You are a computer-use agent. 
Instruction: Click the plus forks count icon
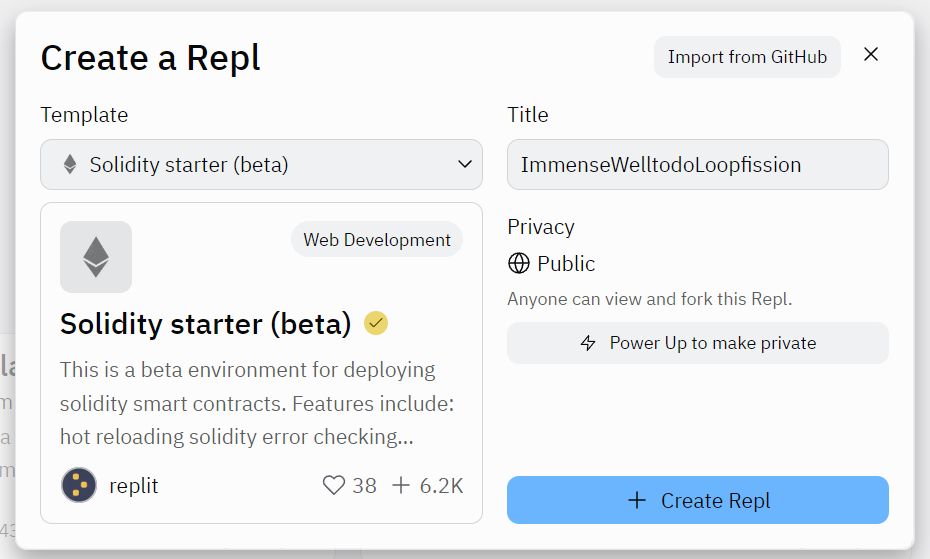tap(401, 486)
